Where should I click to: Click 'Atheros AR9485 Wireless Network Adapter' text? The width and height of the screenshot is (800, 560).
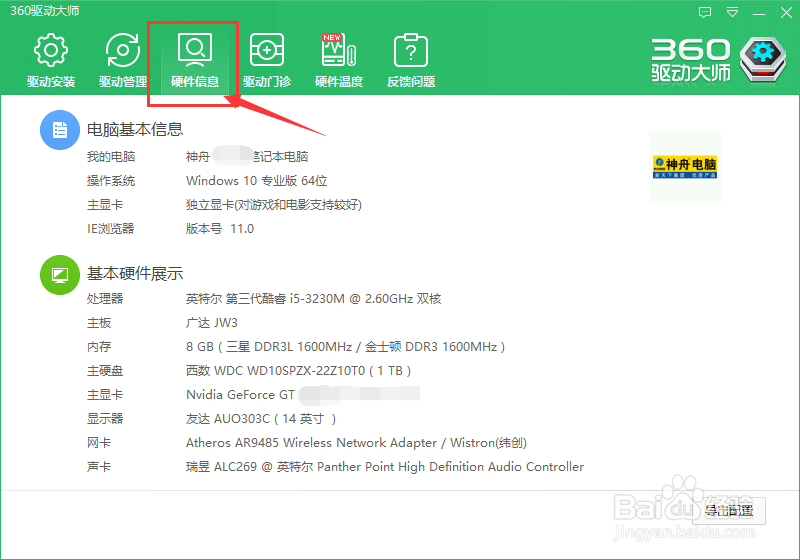pyautogui.click(x=311, y=443)
